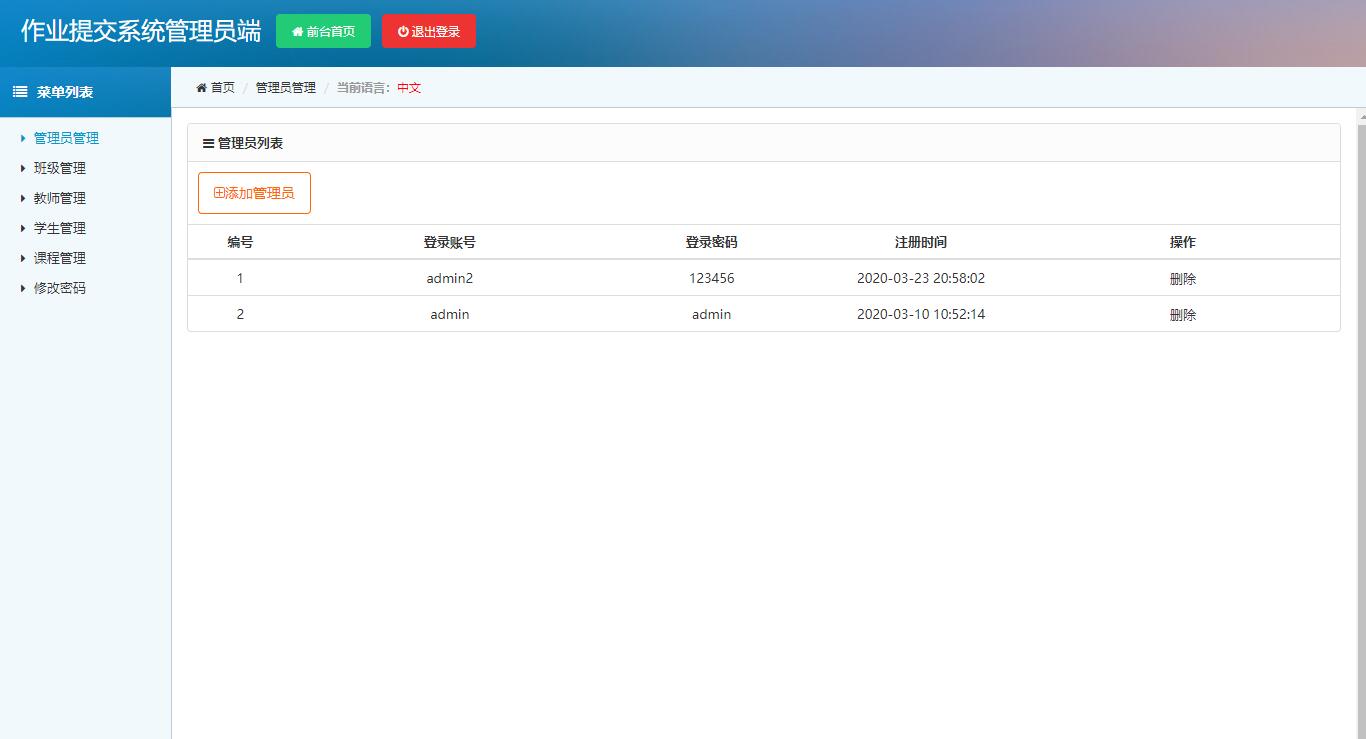Click the 退出登录 button
The image size is (1366, 739).
(428, 30)
